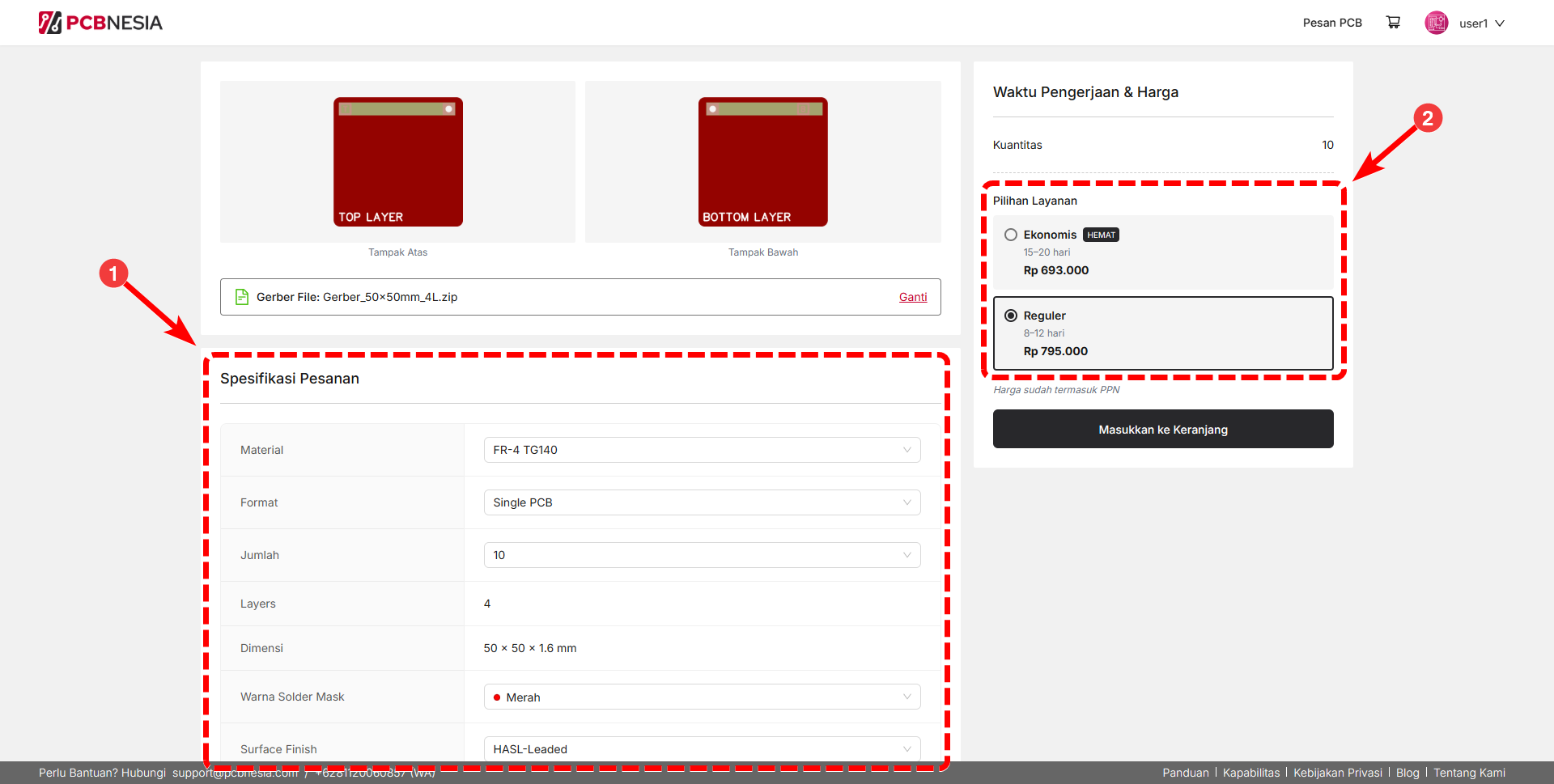Open the Kebijakan Privasi footer link
The image size is (1554, 784).
[1338, 773]
